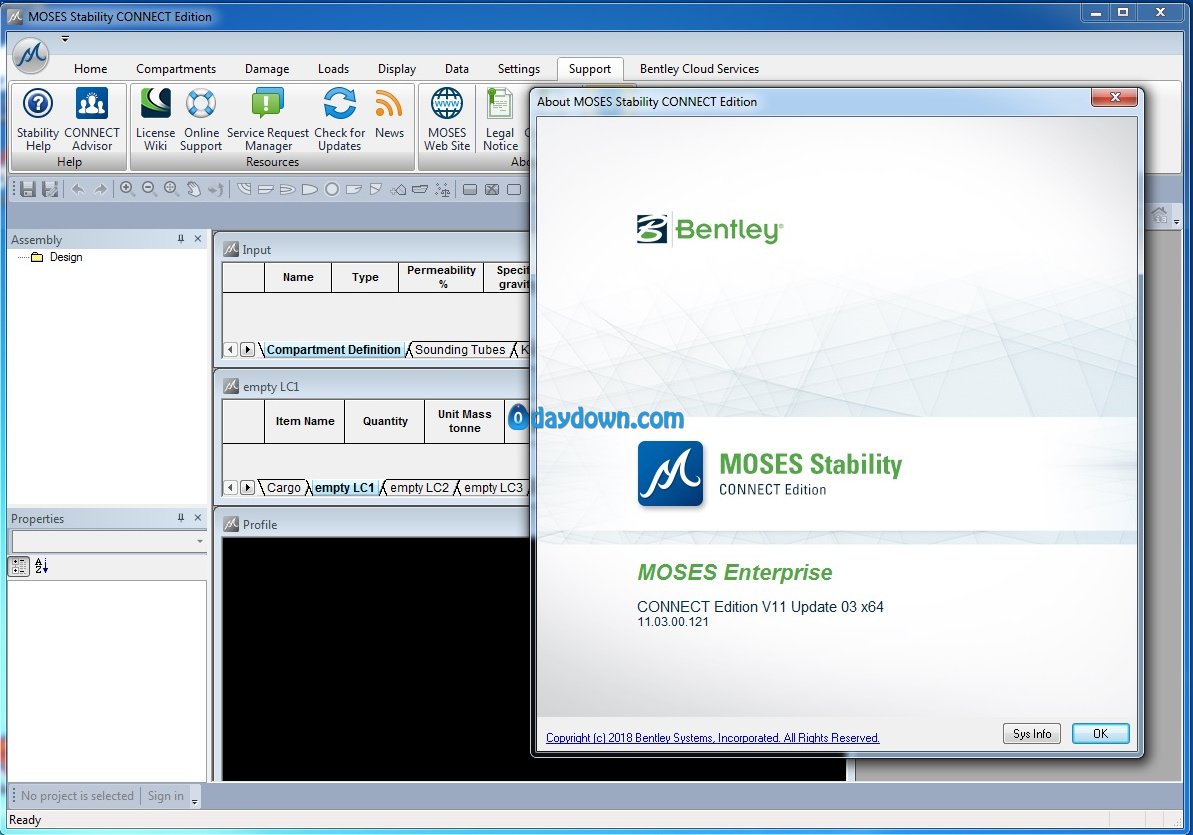Open the Bentley Cloud Services tab
This screenshot has height=835, width=1193.
coord(699,69)
